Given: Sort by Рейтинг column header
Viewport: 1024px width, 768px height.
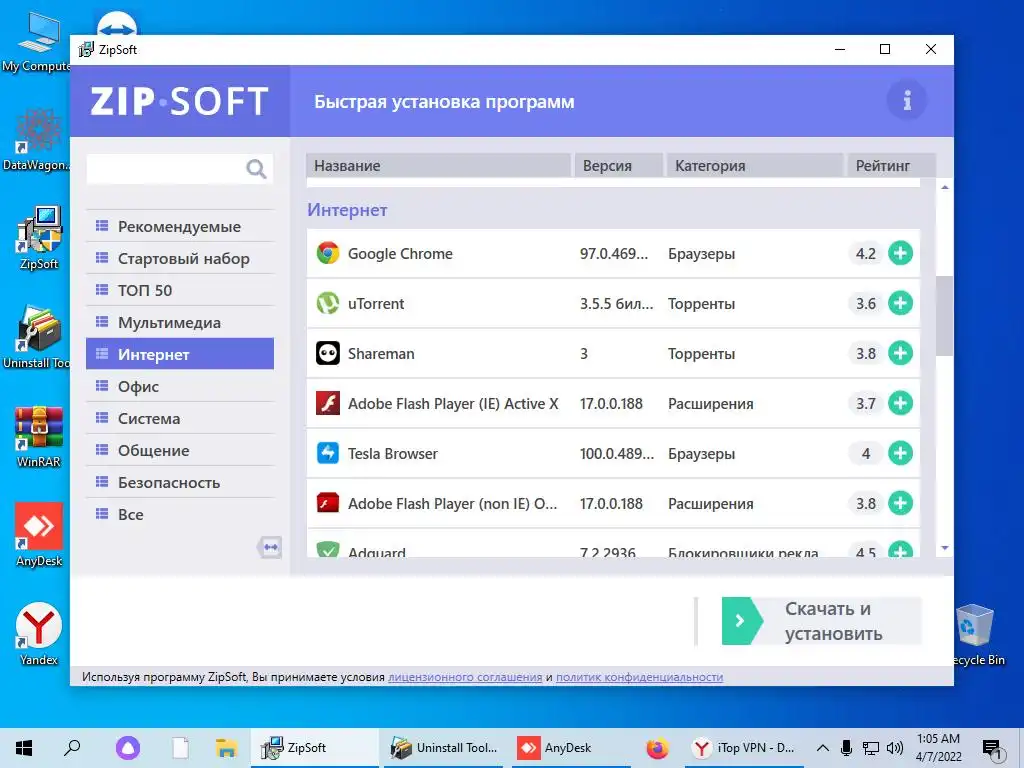Looking at the screenshot, I should (x=891, y=165).
